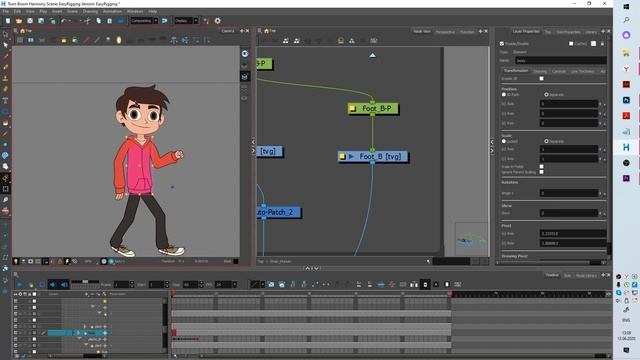Click the home icon in Camera view header
The width and height of the screenshot is (640, 360).
[22, 31]
